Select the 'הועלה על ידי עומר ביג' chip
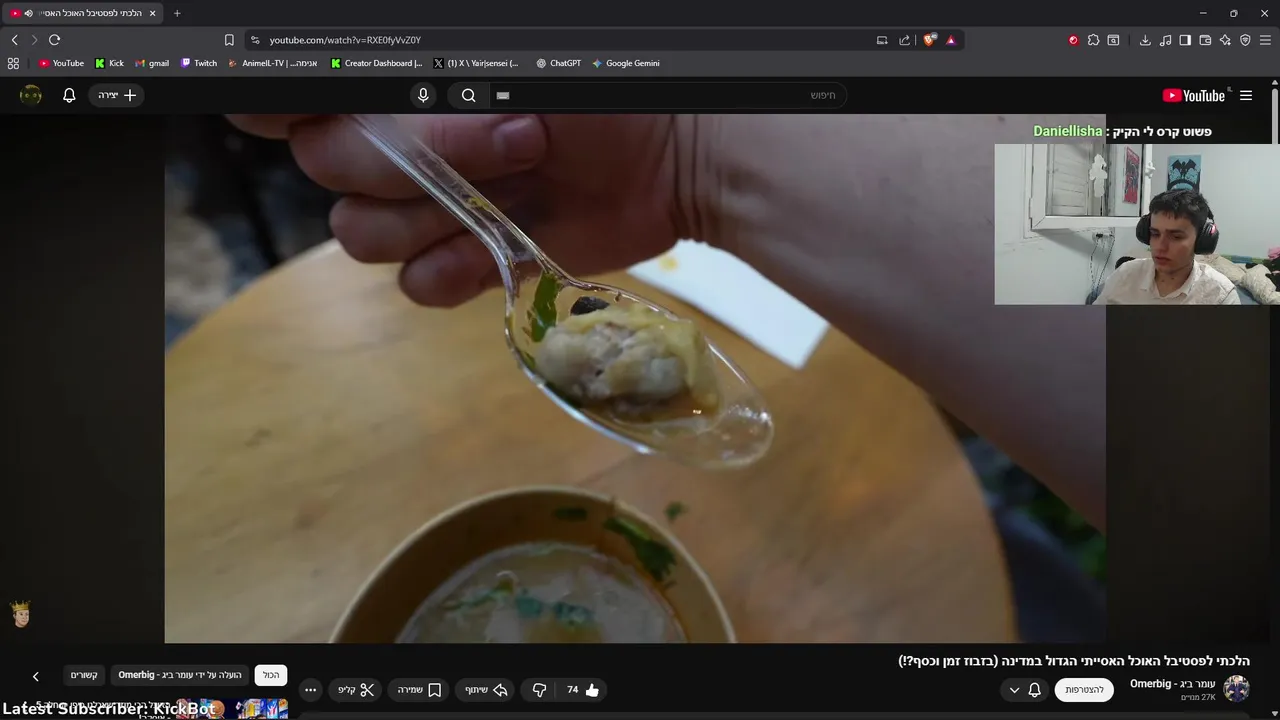The width and height of the screenshot is (1280, 720). 180,675
